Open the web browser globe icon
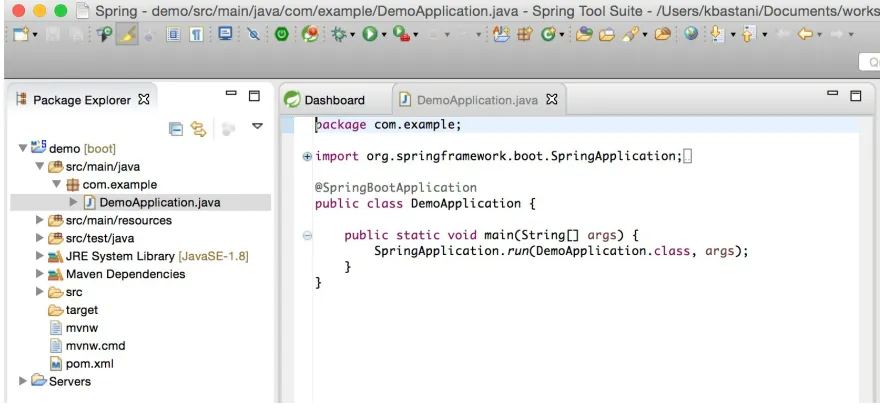 click(691, 34)
